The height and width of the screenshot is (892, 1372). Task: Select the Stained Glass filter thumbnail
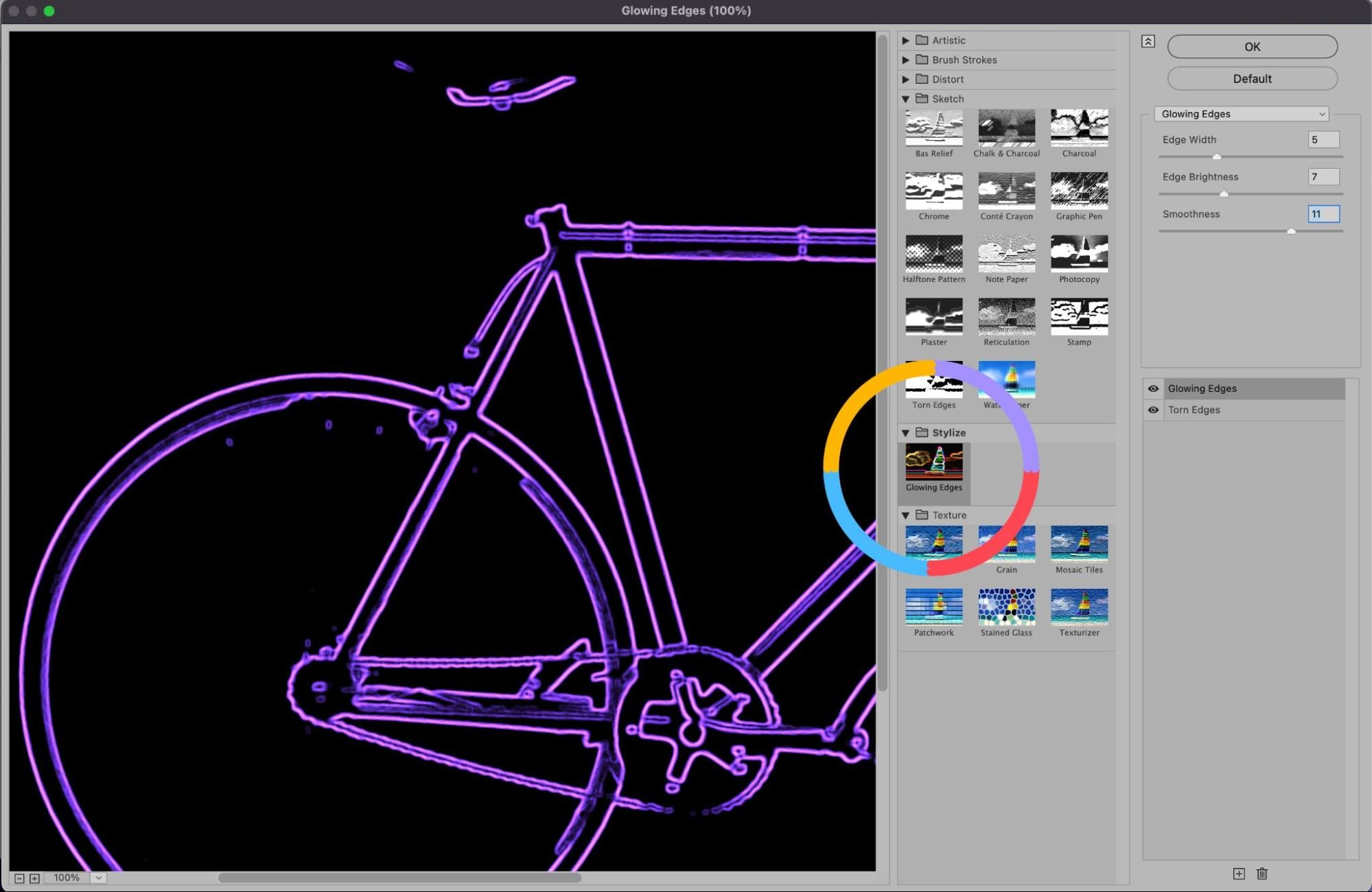[x=1006, y=607]
